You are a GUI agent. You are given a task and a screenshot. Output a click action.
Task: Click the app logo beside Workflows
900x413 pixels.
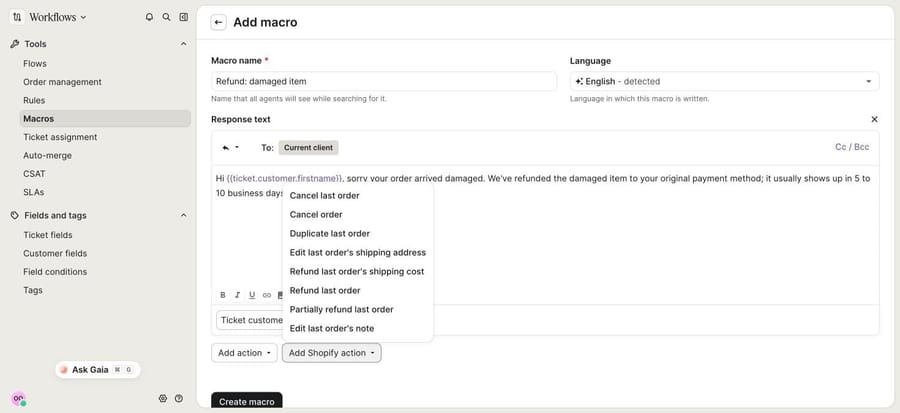click(17, 17)
